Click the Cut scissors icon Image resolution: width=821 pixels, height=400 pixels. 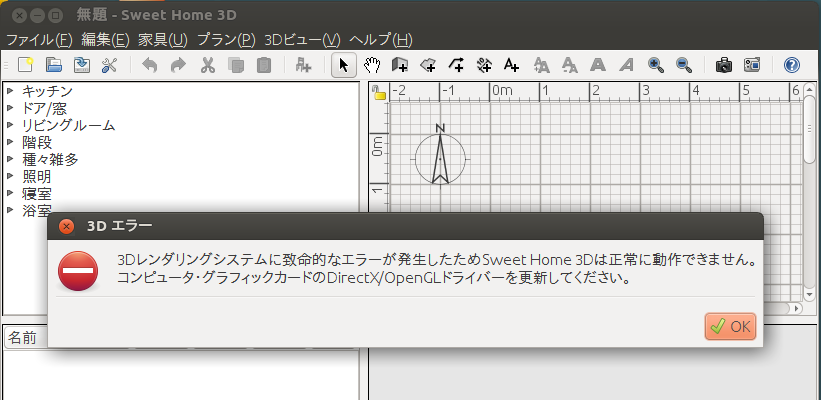pyautogui.click(x=208, y=65)
